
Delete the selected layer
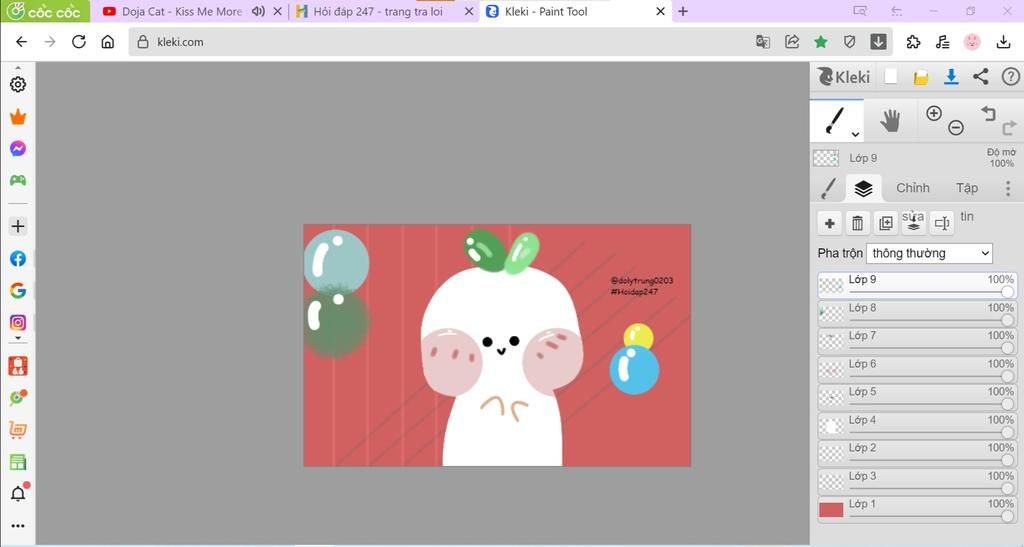point(857,223)
